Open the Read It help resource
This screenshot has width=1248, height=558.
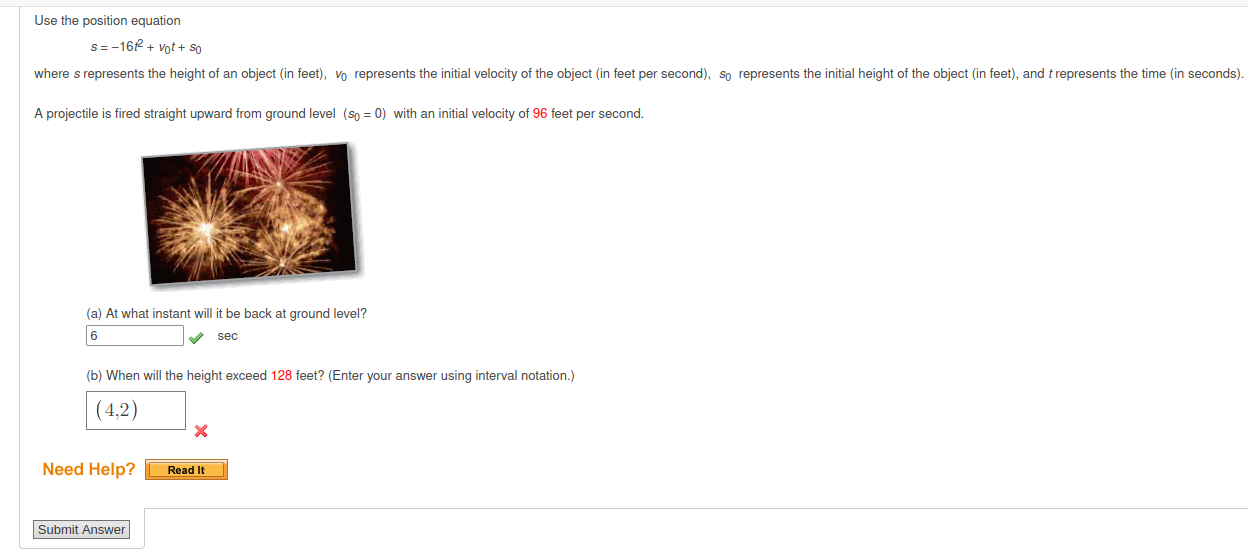pos(186,470)
